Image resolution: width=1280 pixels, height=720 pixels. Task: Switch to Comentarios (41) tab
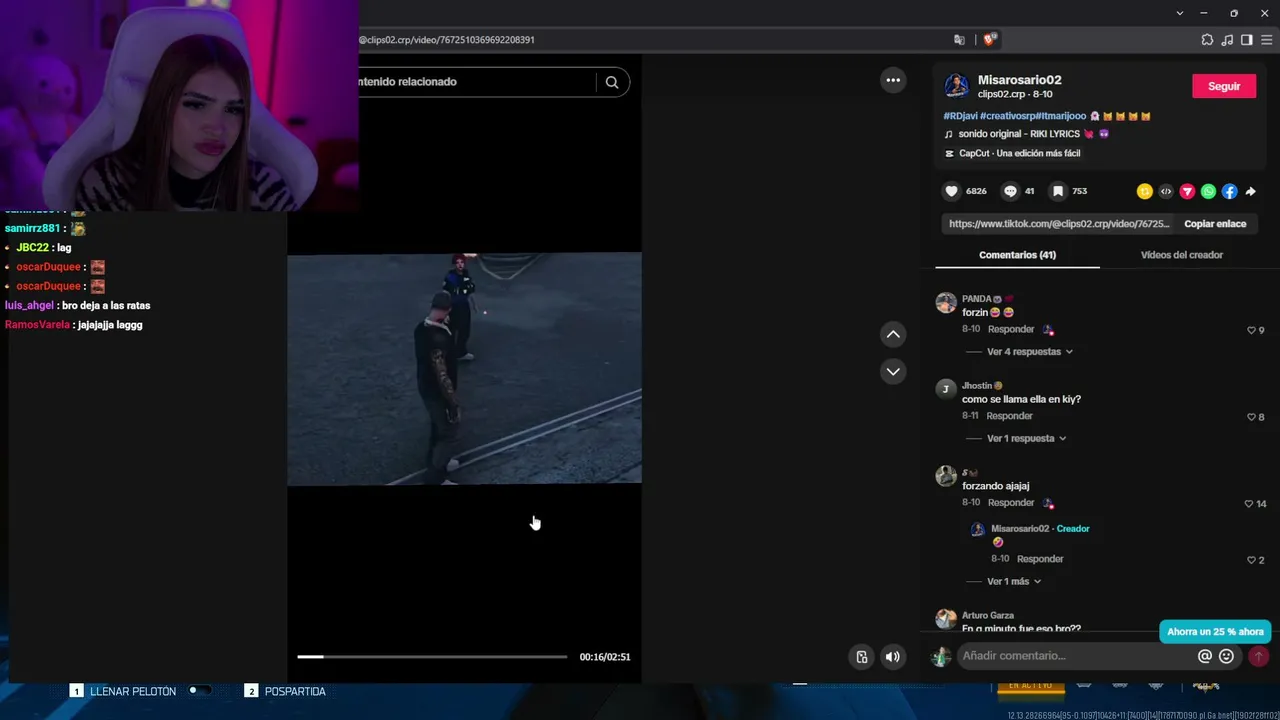pos(1017,255)
